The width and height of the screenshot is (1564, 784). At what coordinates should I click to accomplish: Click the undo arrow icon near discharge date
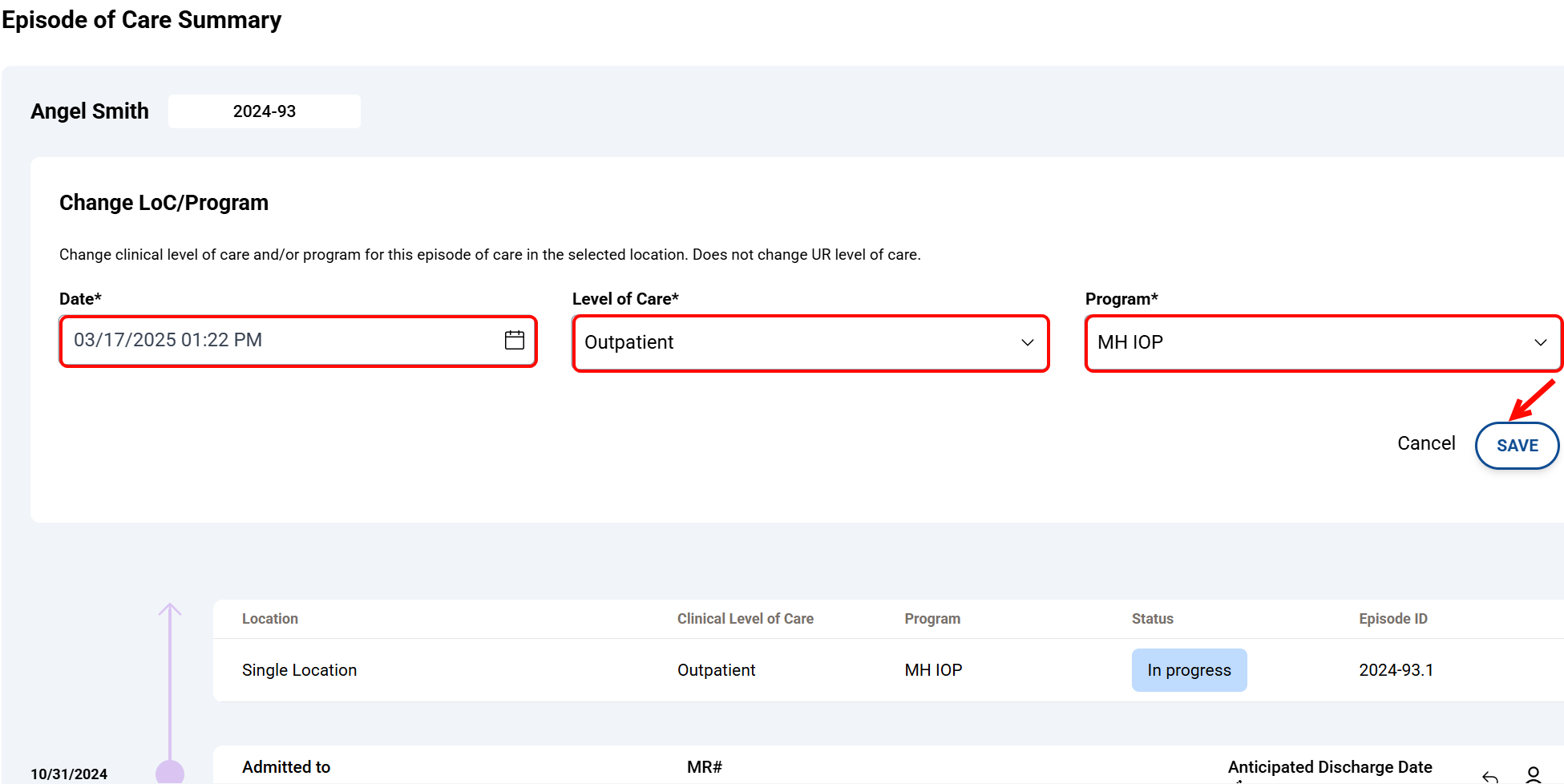(x=1489, y=775)
